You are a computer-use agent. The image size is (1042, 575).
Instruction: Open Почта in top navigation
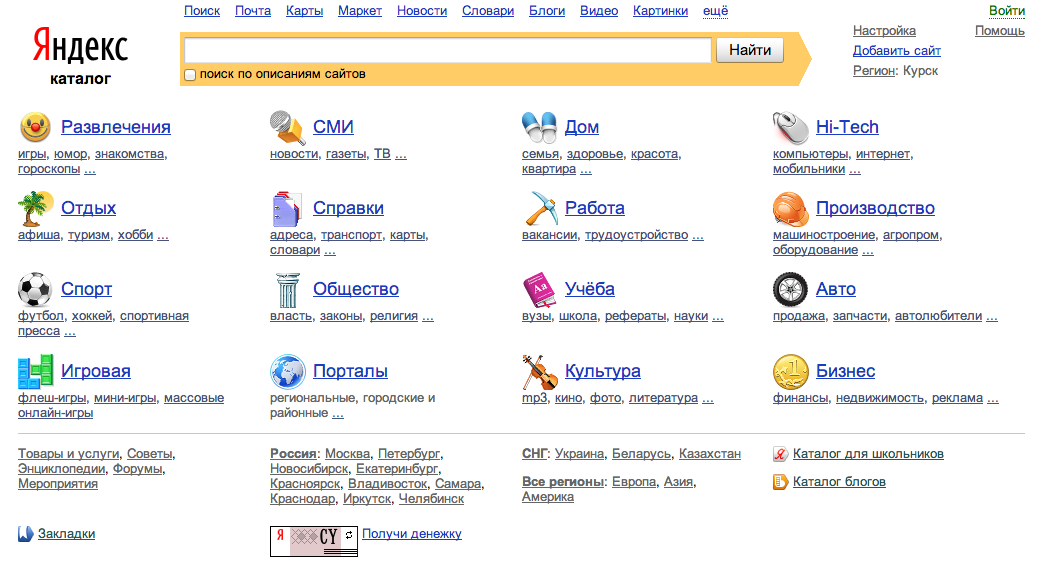click(253, 11)
